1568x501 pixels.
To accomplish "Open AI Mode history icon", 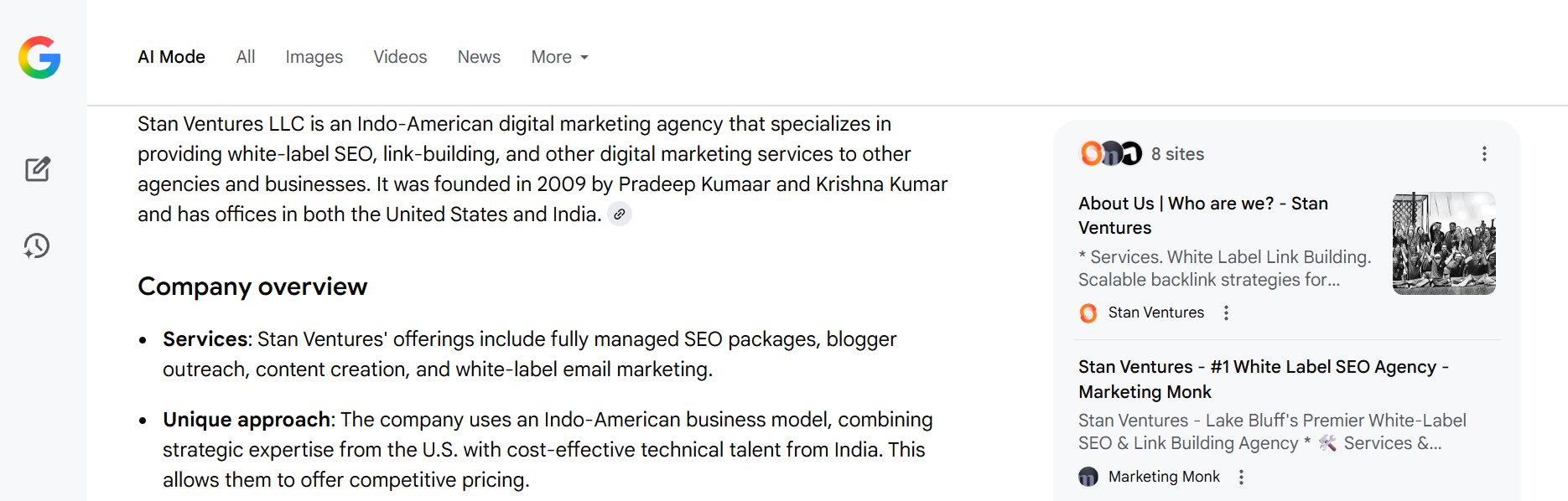I will tap(37, 245).
